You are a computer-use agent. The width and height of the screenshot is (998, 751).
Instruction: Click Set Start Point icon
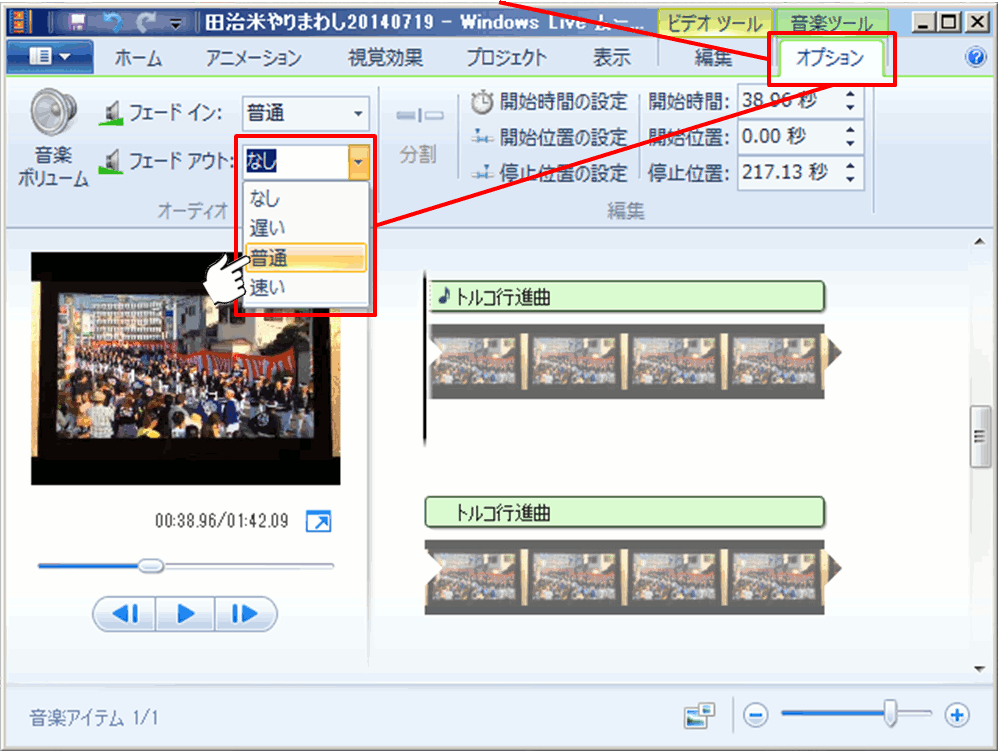click(x=483, y=137)
